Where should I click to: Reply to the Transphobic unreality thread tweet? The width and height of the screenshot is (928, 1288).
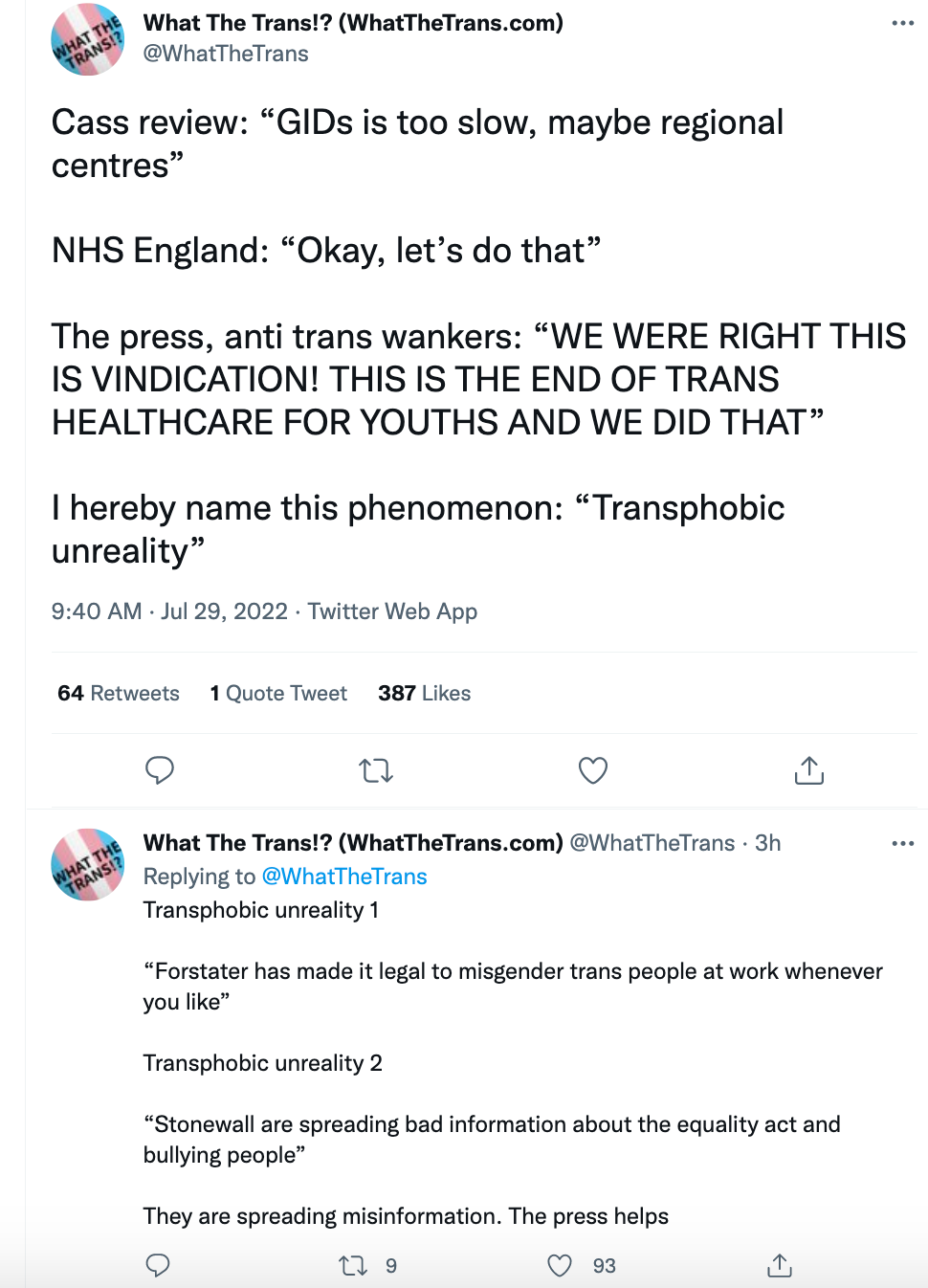pos(158,1265)
